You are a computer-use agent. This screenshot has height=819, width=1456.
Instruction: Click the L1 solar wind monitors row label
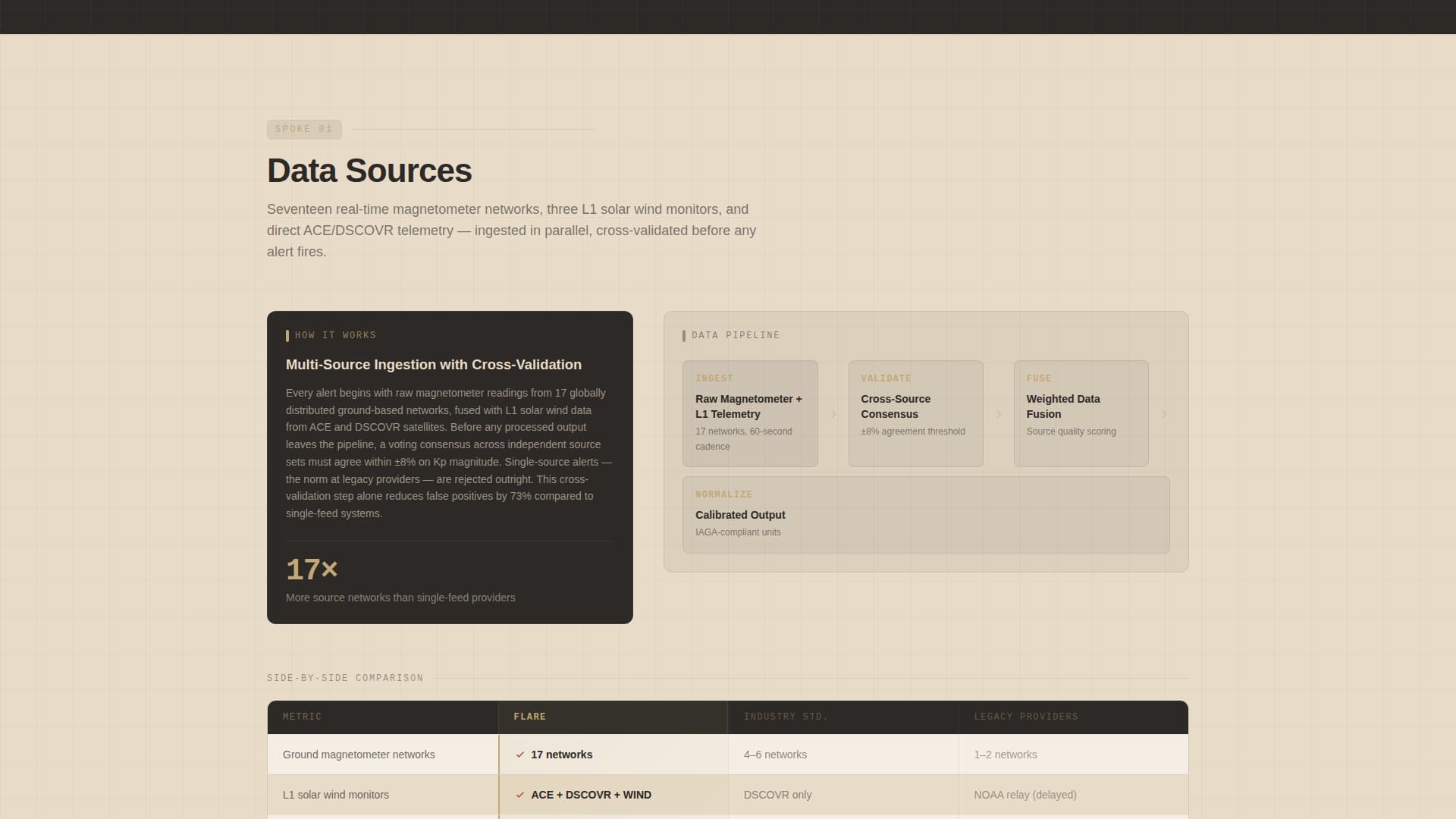tap(336, 795)
